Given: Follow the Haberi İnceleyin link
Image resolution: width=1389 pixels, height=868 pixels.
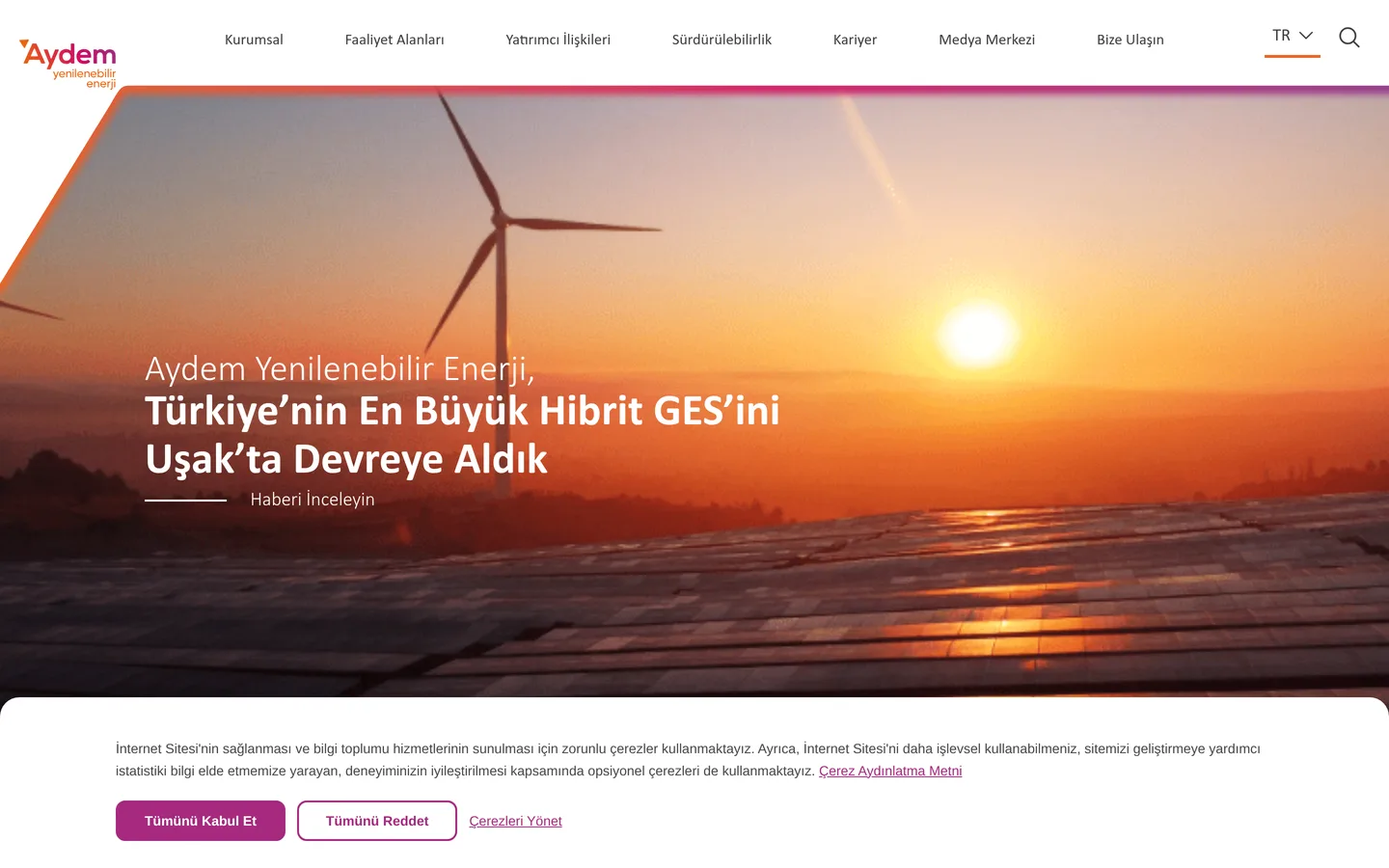Looking at the screenshot, I should pos(313,500).
